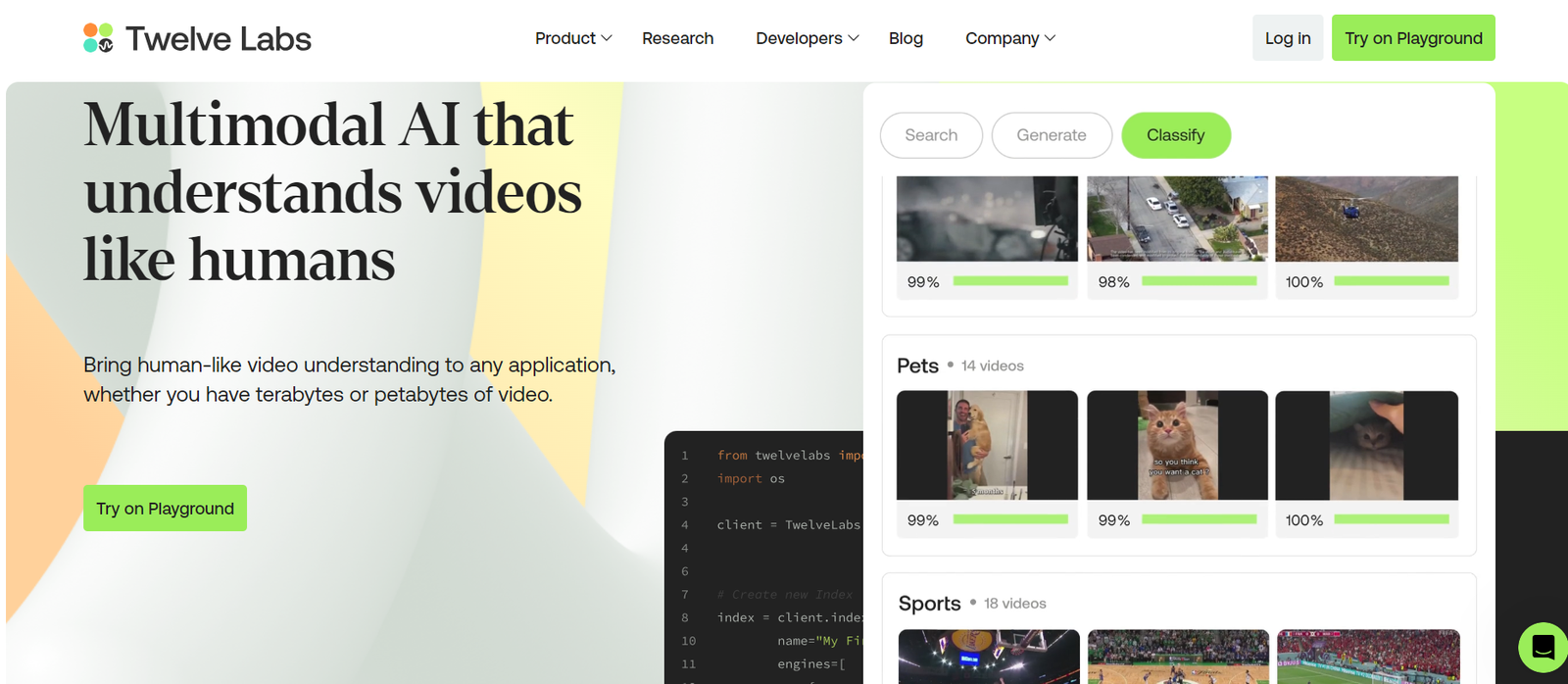Open the man holding dog pet video

[x=987, y=445]
